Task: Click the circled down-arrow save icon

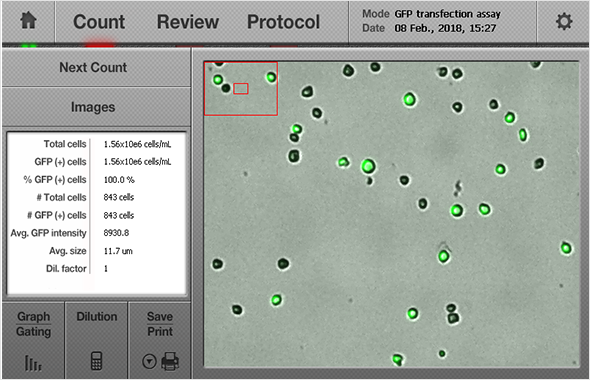Action: pyautogui.click(x=149, y=362)
